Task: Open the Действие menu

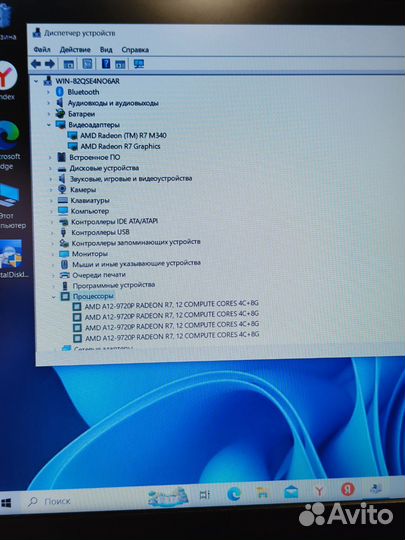Action: point(75,50)
